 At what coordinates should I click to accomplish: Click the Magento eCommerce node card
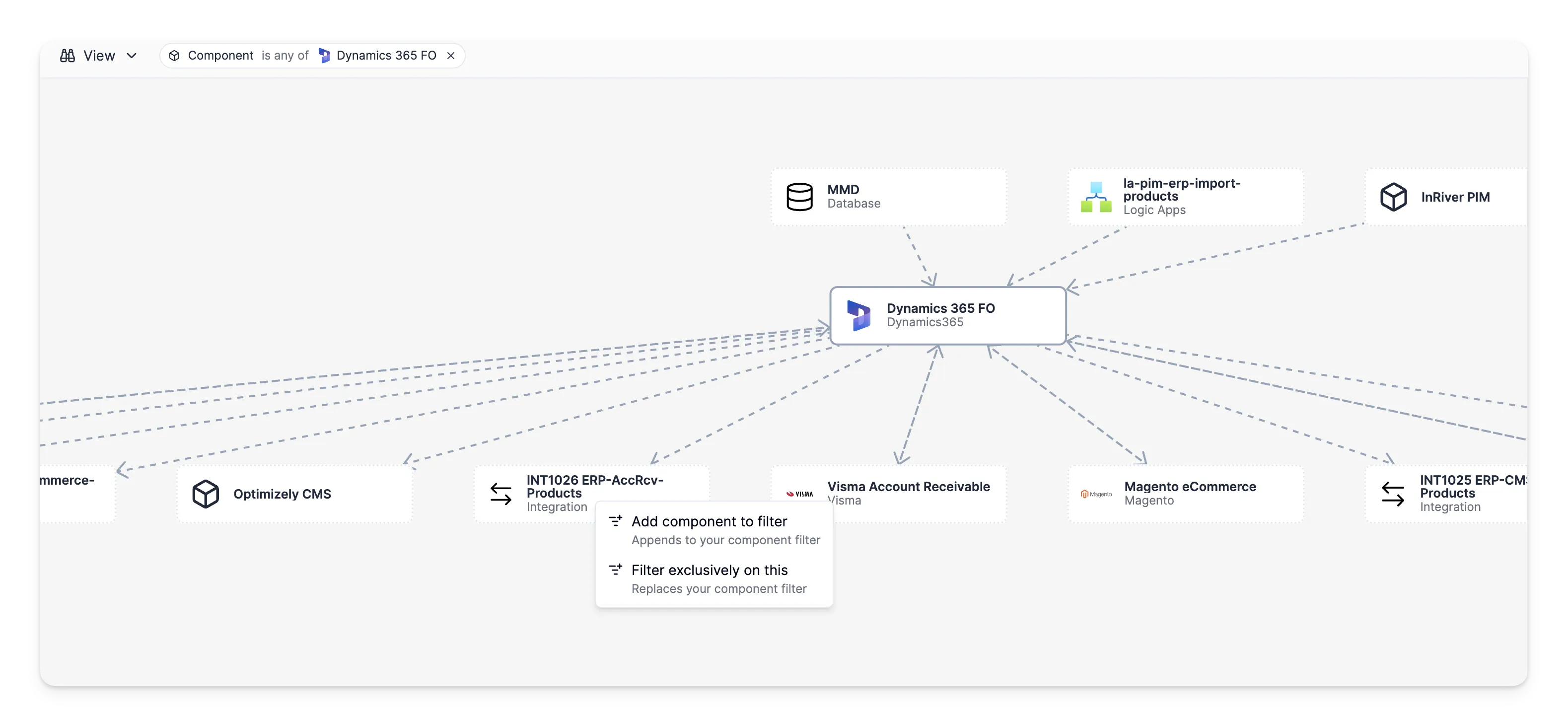pyautogui.click(x=1185, y=494)
